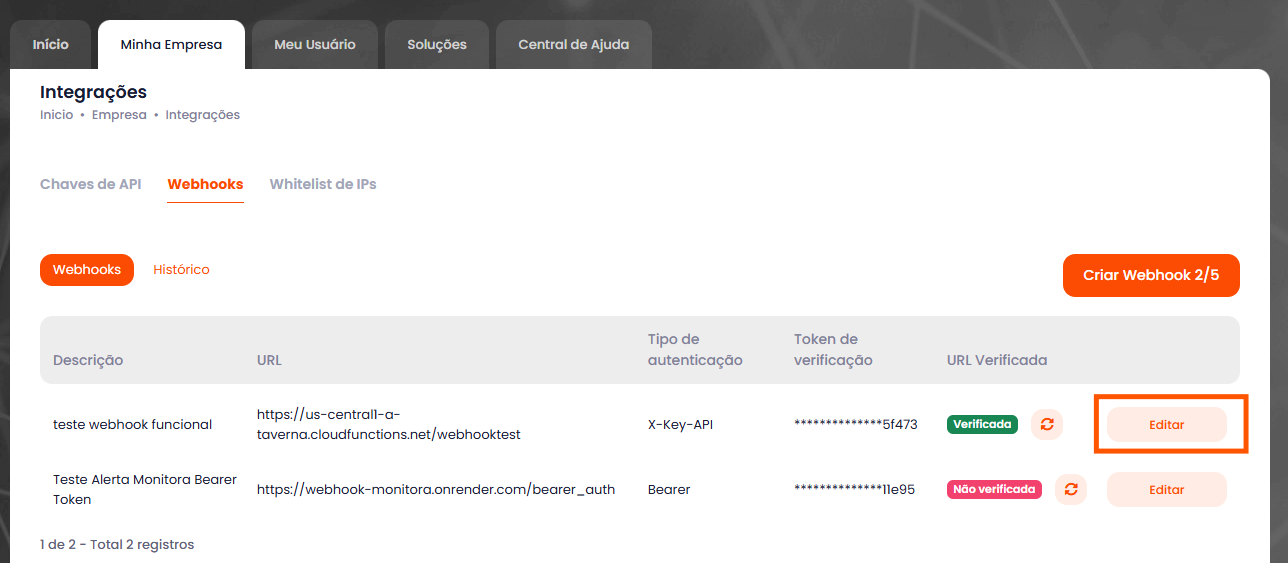Show the Histórico view
1288x563 pixels.
181,270
